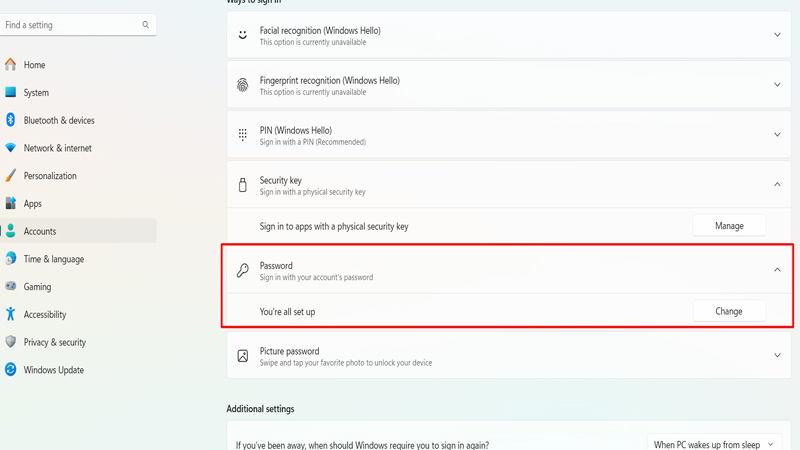The width and height of the screenshot is (800, 450).
Task: Click the search magnifier icon
Action: pyautogui.click(x=145, y=25)
